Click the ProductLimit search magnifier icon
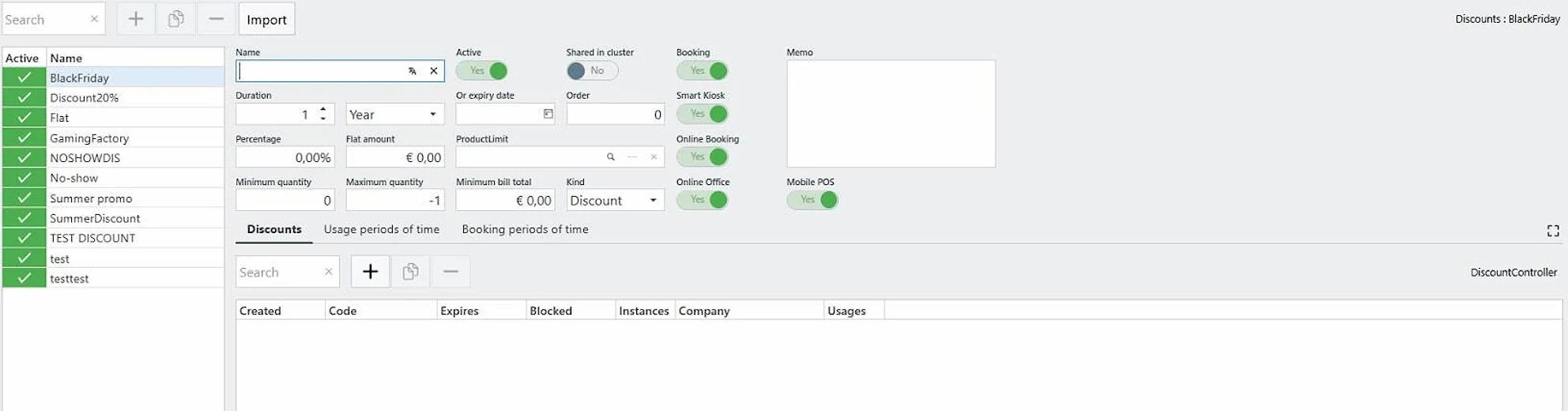 (610, 157)
